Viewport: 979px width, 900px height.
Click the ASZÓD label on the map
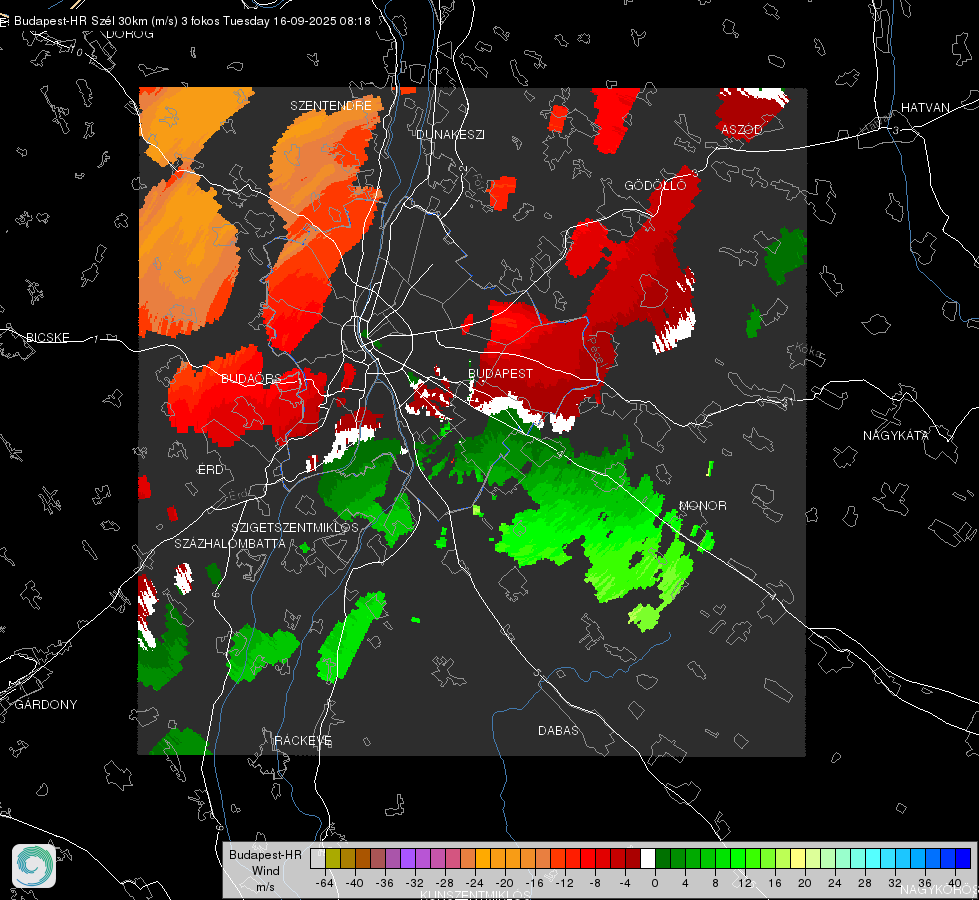742,129
